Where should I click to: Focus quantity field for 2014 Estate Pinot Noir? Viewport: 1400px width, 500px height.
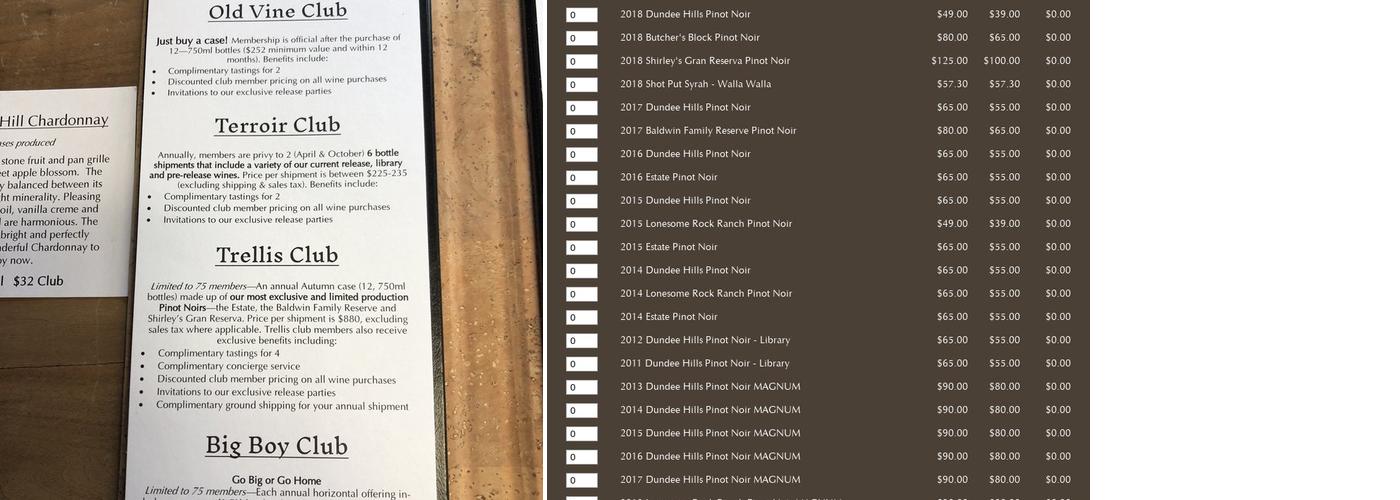click(x=581, y=317)
